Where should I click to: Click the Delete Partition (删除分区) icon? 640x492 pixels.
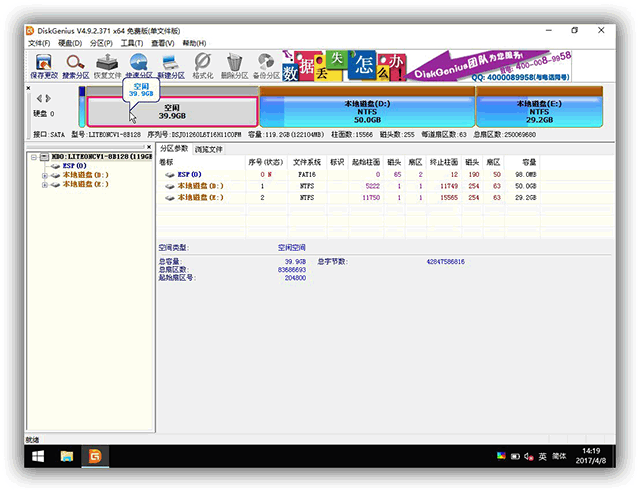click(x=234, y=65)
